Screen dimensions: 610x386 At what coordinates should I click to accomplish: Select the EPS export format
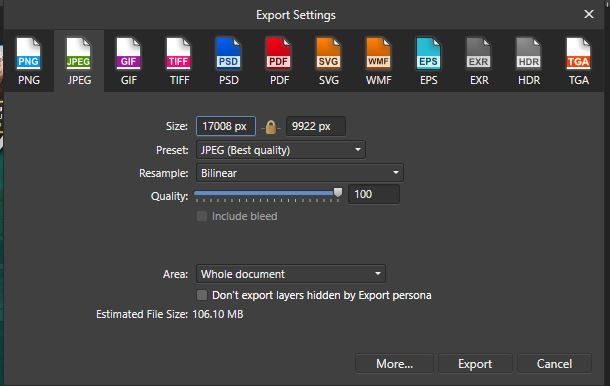[x=429, y=61]
